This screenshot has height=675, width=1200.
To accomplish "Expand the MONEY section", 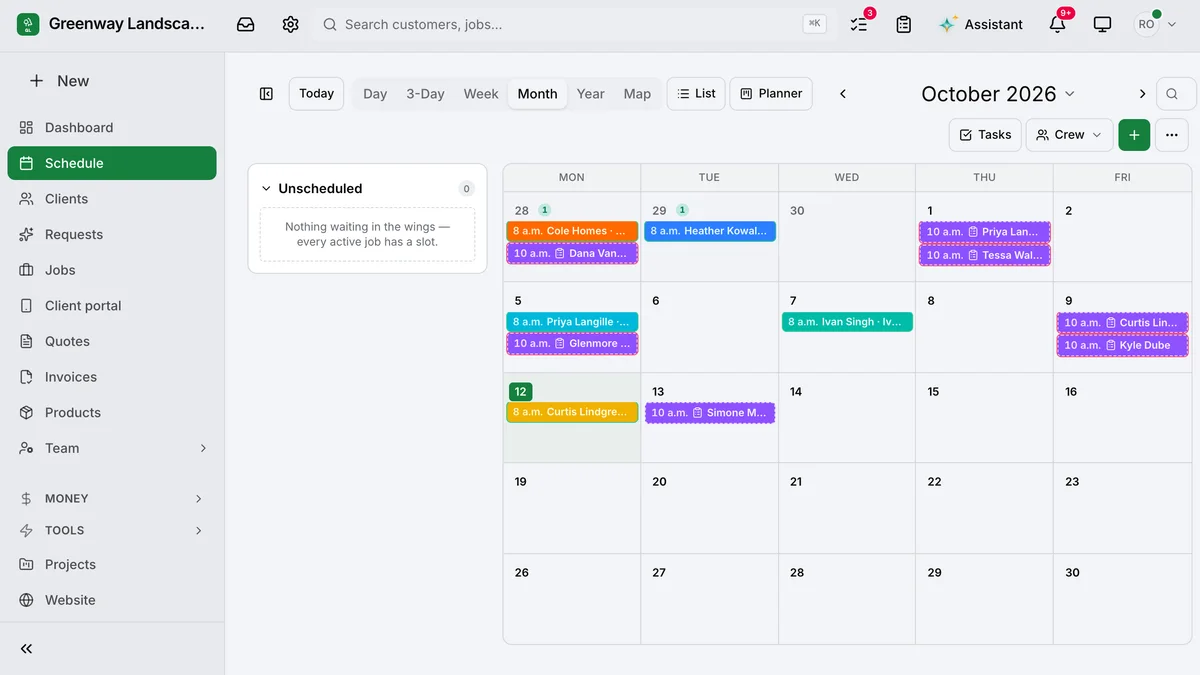I will [x=112, y=498].
